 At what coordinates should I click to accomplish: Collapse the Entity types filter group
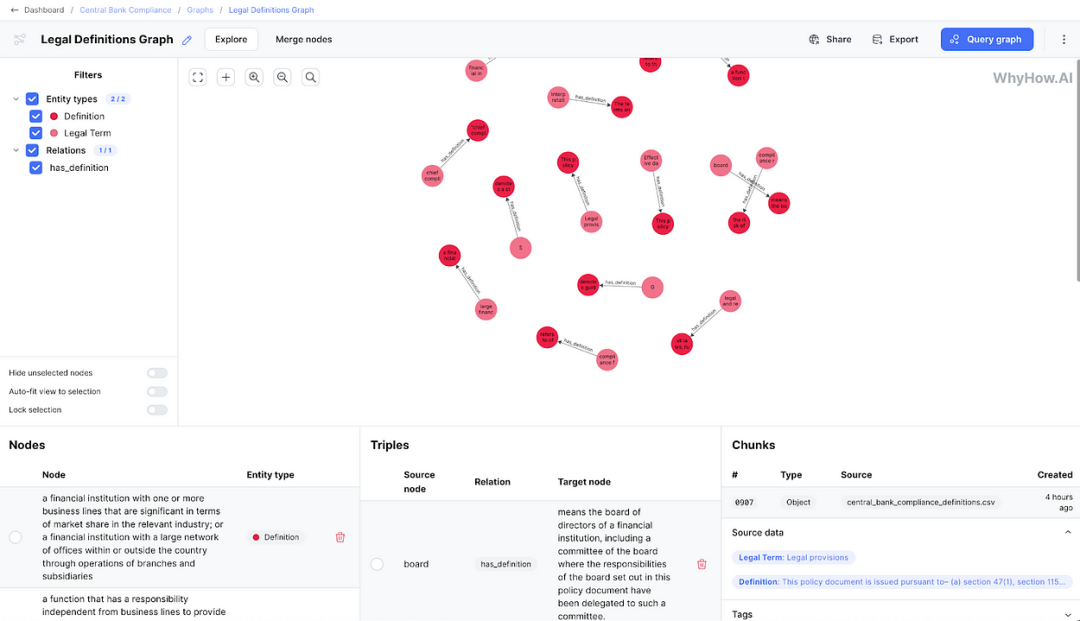click(16, 99)
